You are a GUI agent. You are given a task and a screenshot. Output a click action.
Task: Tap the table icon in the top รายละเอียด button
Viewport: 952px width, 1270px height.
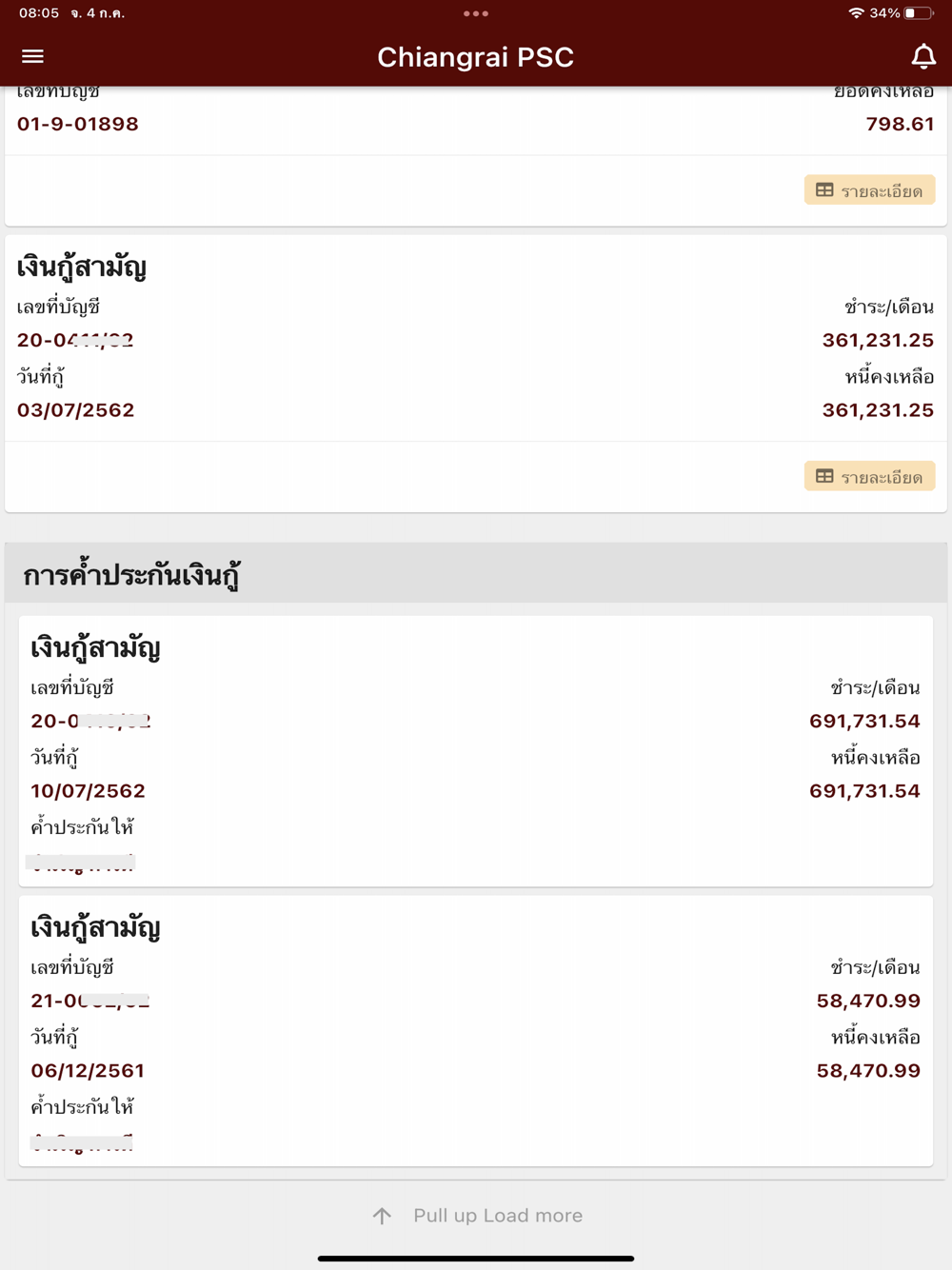[824, 190]
